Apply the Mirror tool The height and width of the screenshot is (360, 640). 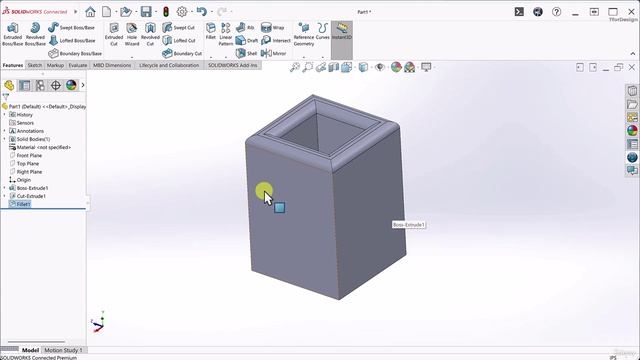pos(273,53)
